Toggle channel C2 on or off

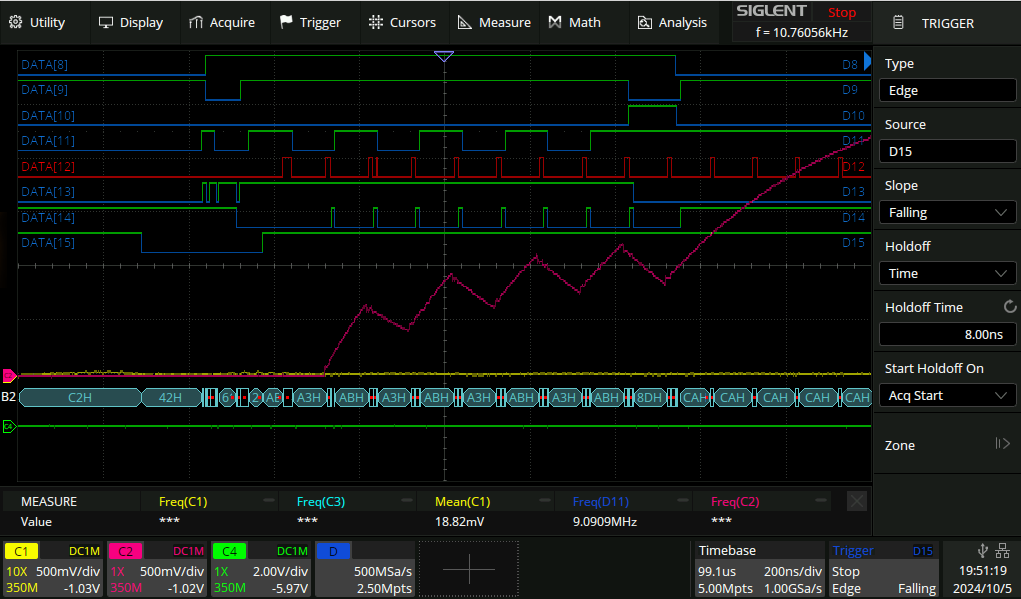124,551
